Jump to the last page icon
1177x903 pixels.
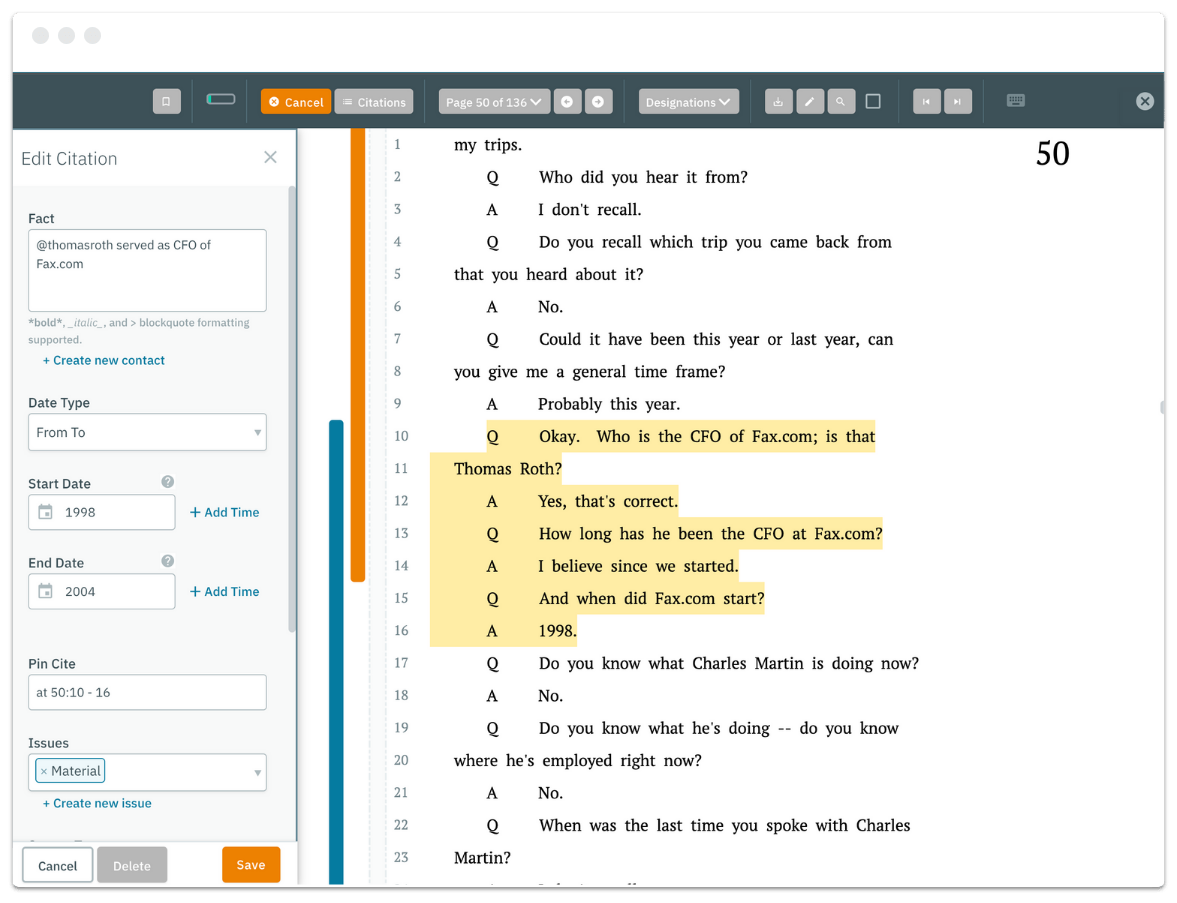(x=957, y=101)
